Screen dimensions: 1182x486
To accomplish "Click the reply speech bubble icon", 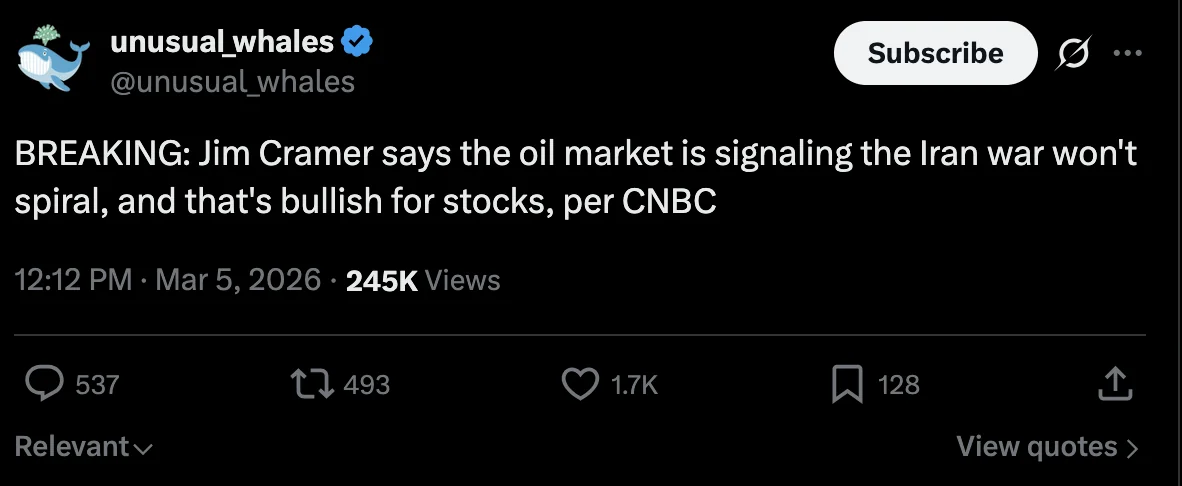I will [44, 384].
